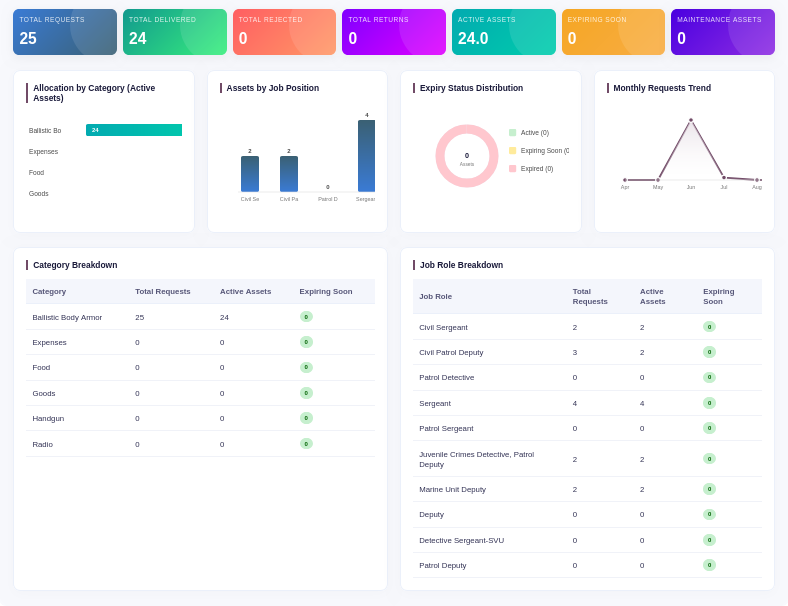
Task: Click the tall Sergeant bar showing 4
Action: pyautogui.click(x=366, y=156)
